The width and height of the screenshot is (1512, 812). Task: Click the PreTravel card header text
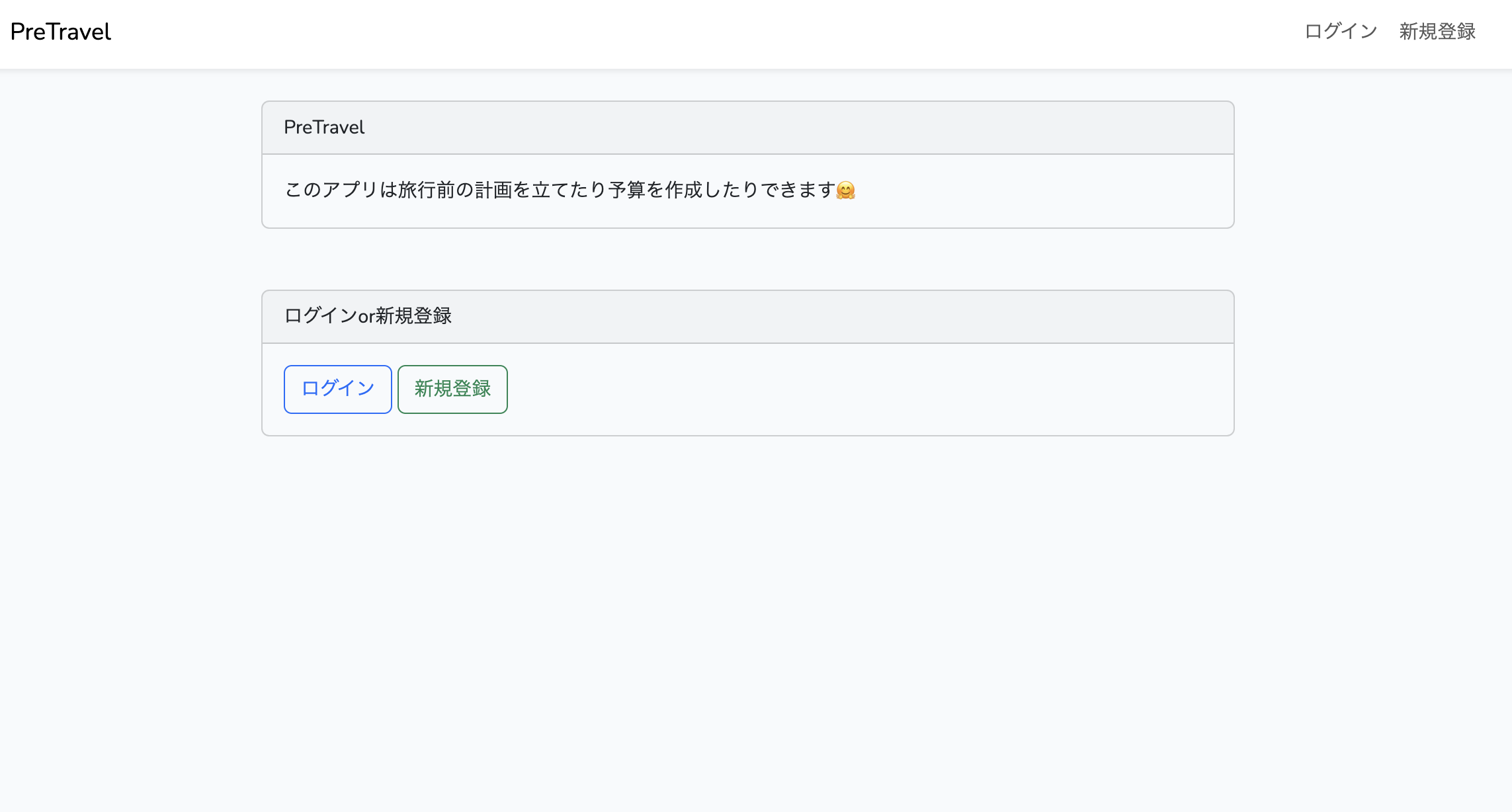[324, 127]
